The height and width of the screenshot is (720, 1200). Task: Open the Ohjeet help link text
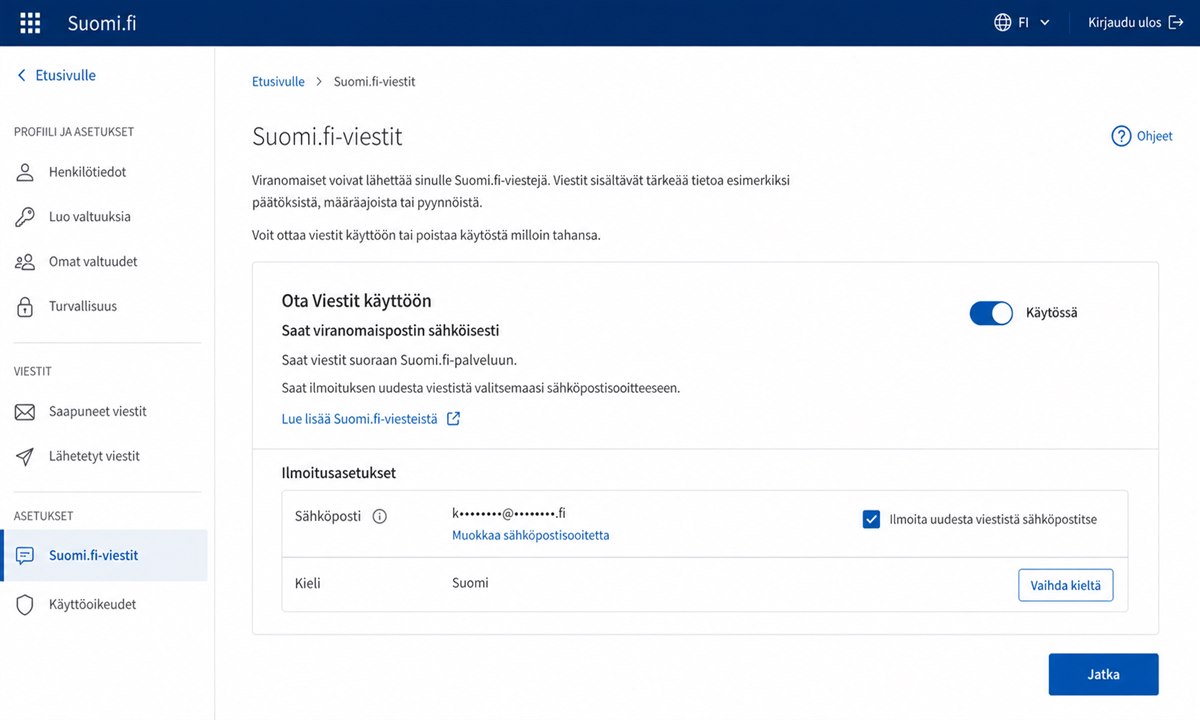pyautogui.click(x=1155, y=136)
